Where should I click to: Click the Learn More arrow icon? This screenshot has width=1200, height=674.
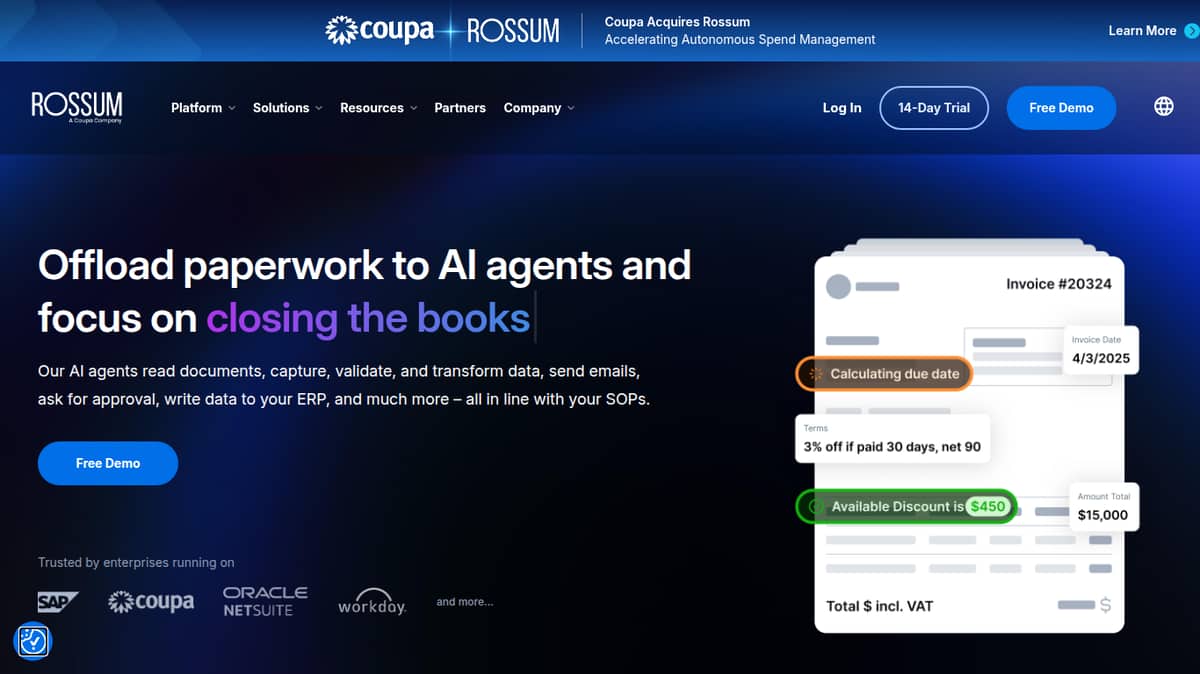(x=1191, y=31)
